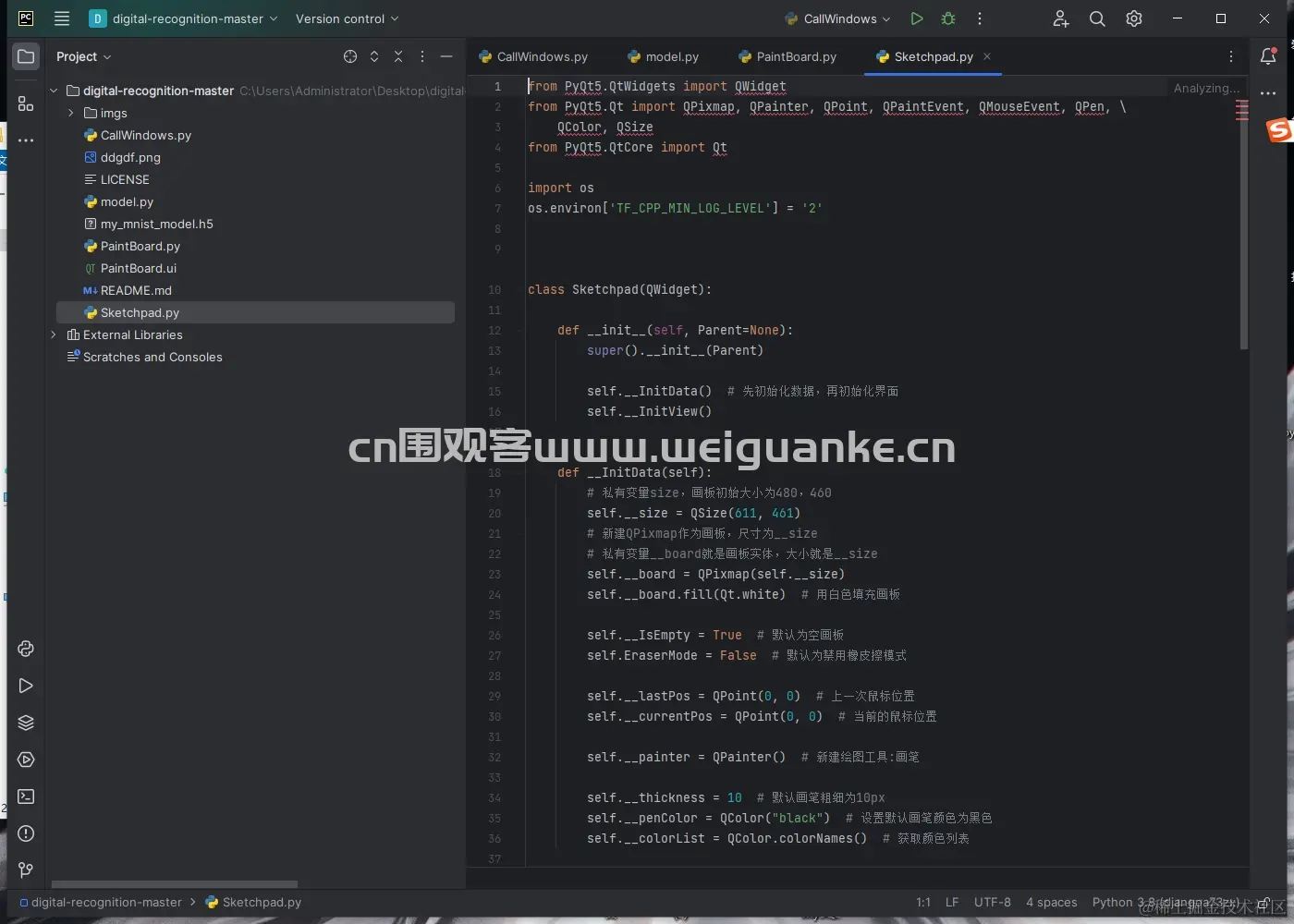Open the Version control dropdown
The image size is (1294, 924).
[x=348, y=18]
